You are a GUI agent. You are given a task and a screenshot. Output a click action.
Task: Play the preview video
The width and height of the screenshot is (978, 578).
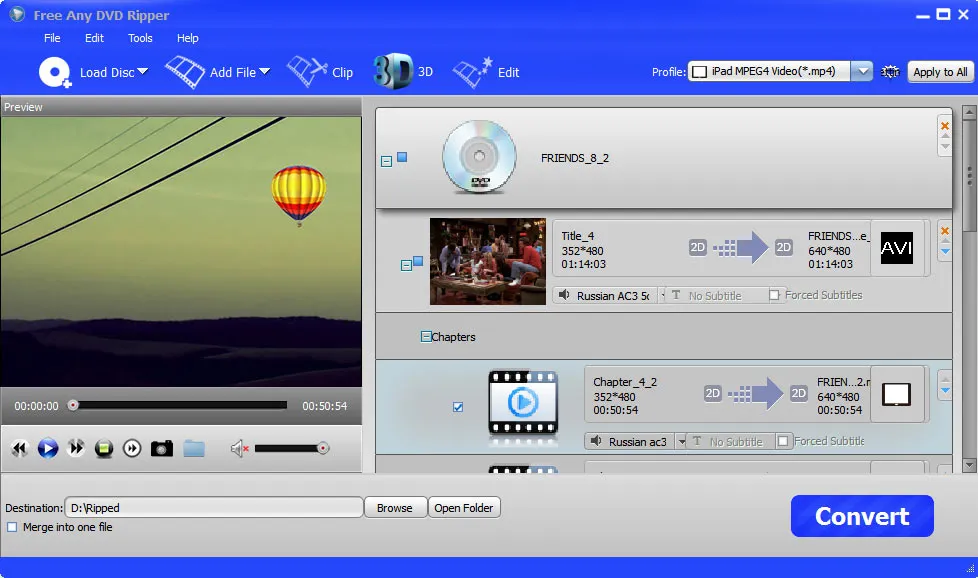pyautogui.click(x=47, y=448)
